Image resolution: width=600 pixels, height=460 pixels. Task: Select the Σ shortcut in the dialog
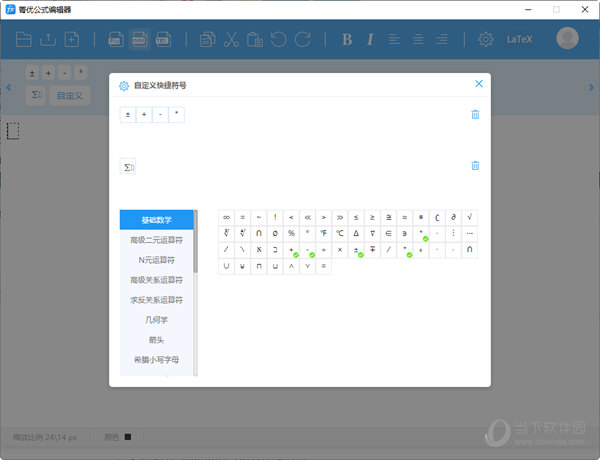tap(128, 167)
